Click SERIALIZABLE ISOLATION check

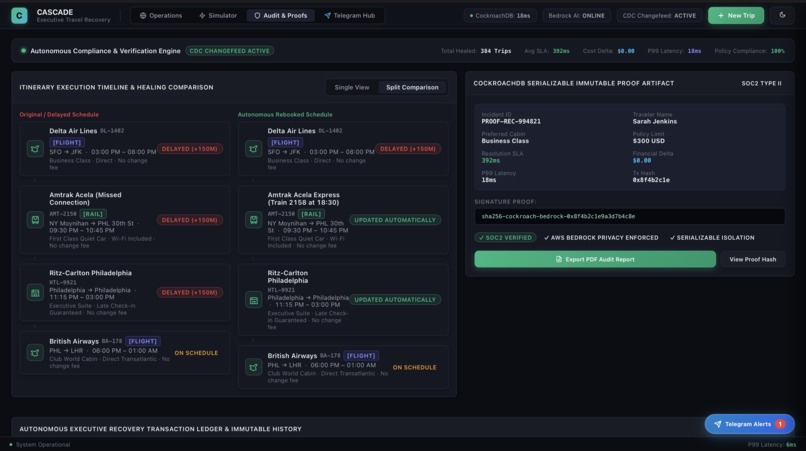[712, 238]
